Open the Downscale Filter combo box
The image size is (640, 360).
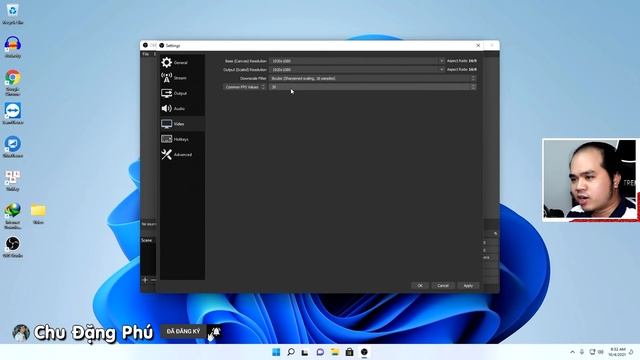(x=372, y=78)
